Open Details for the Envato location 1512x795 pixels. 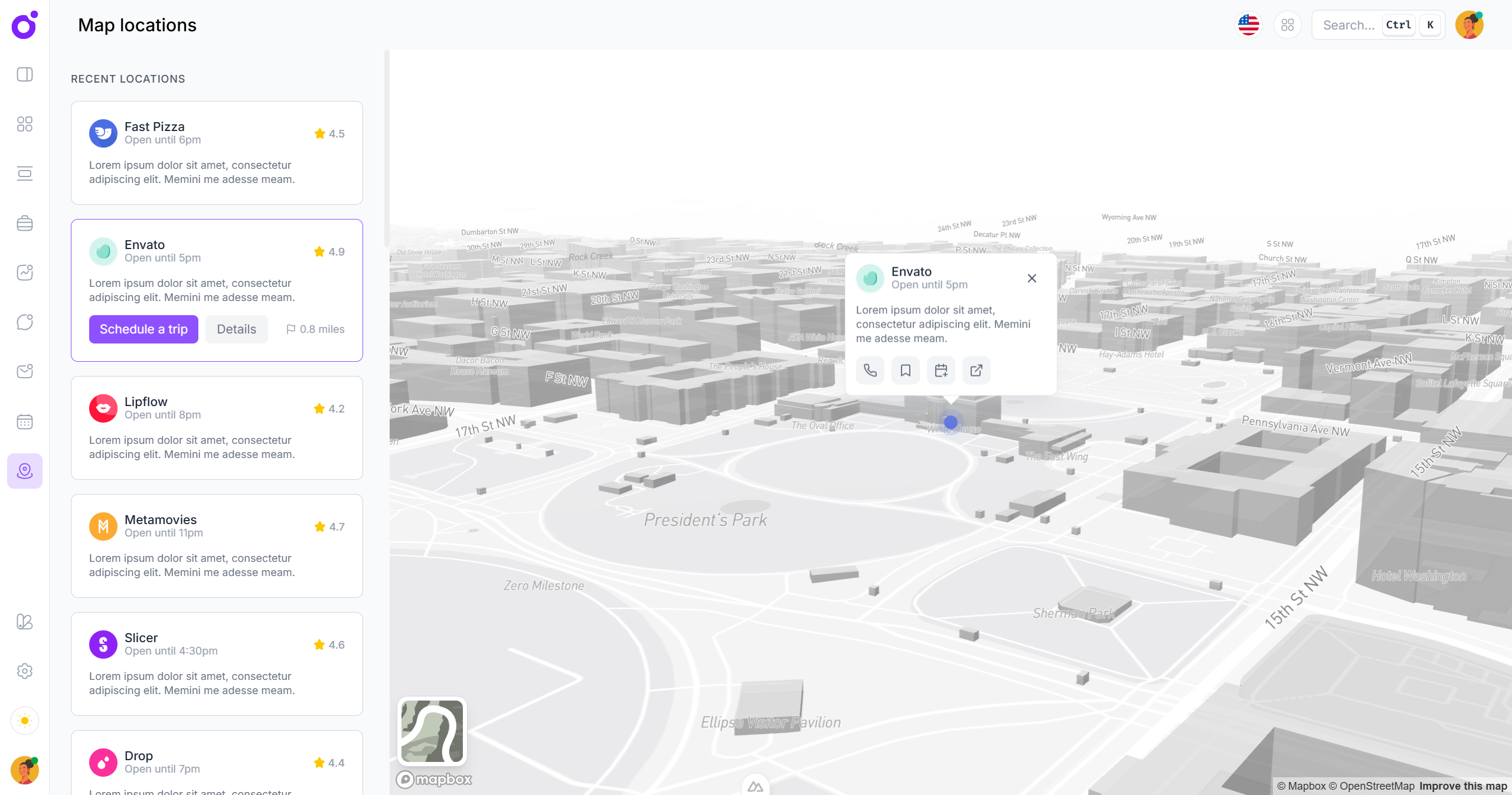click(x=236, y=329)
